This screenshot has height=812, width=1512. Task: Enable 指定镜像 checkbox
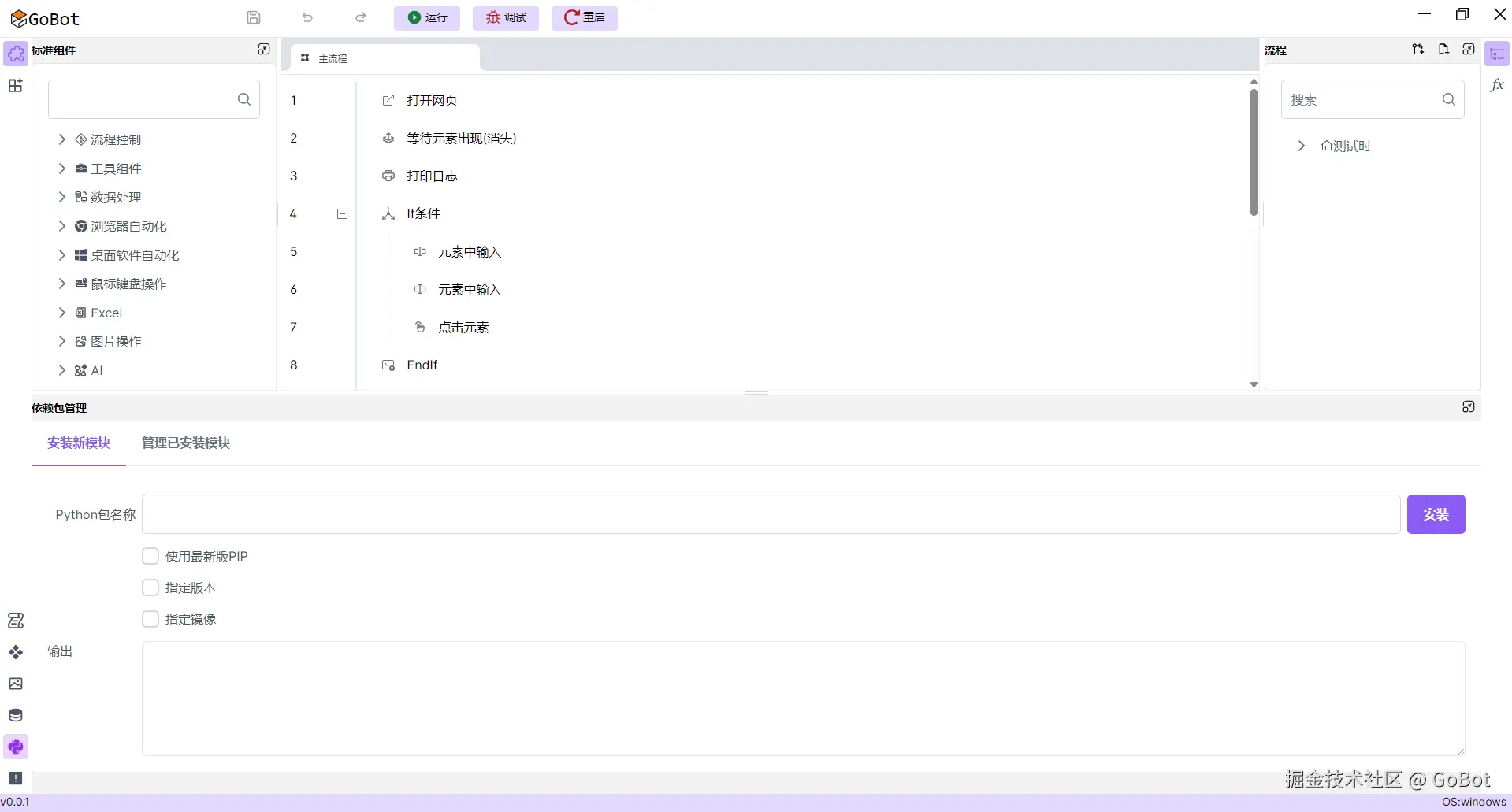click(150, 619)
